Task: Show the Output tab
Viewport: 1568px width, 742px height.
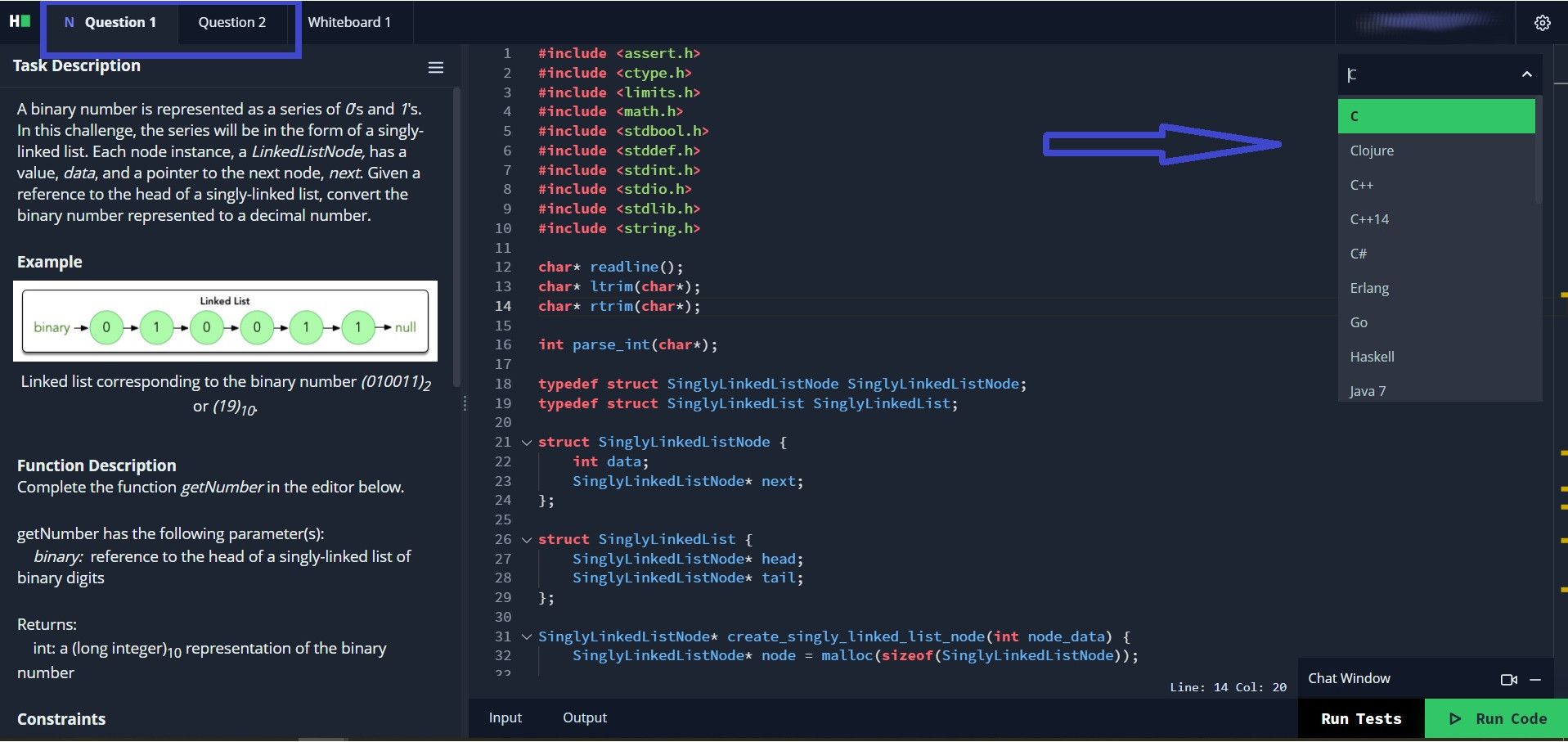Action: point(584,717)
